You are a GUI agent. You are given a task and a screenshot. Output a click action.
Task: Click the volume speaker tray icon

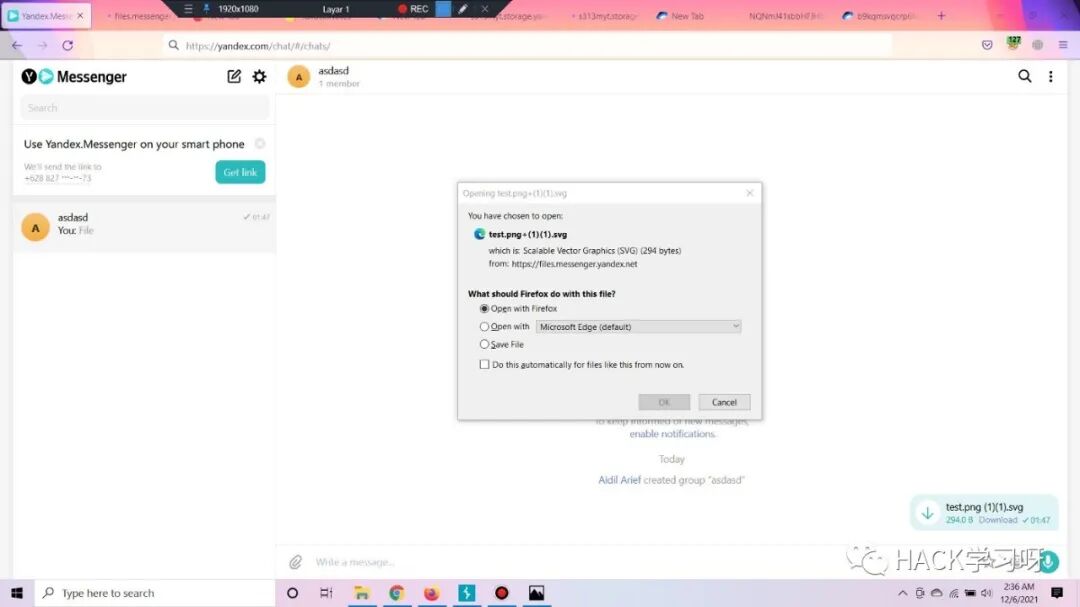coord(986,593)
